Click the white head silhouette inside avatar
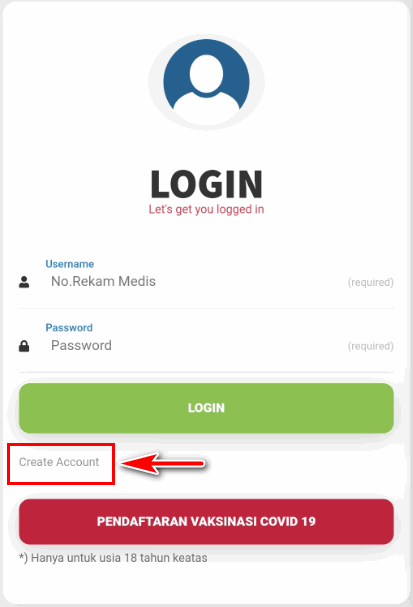This screenshot has height=607, width=413. pyautogui.click(x=206, y=74)
